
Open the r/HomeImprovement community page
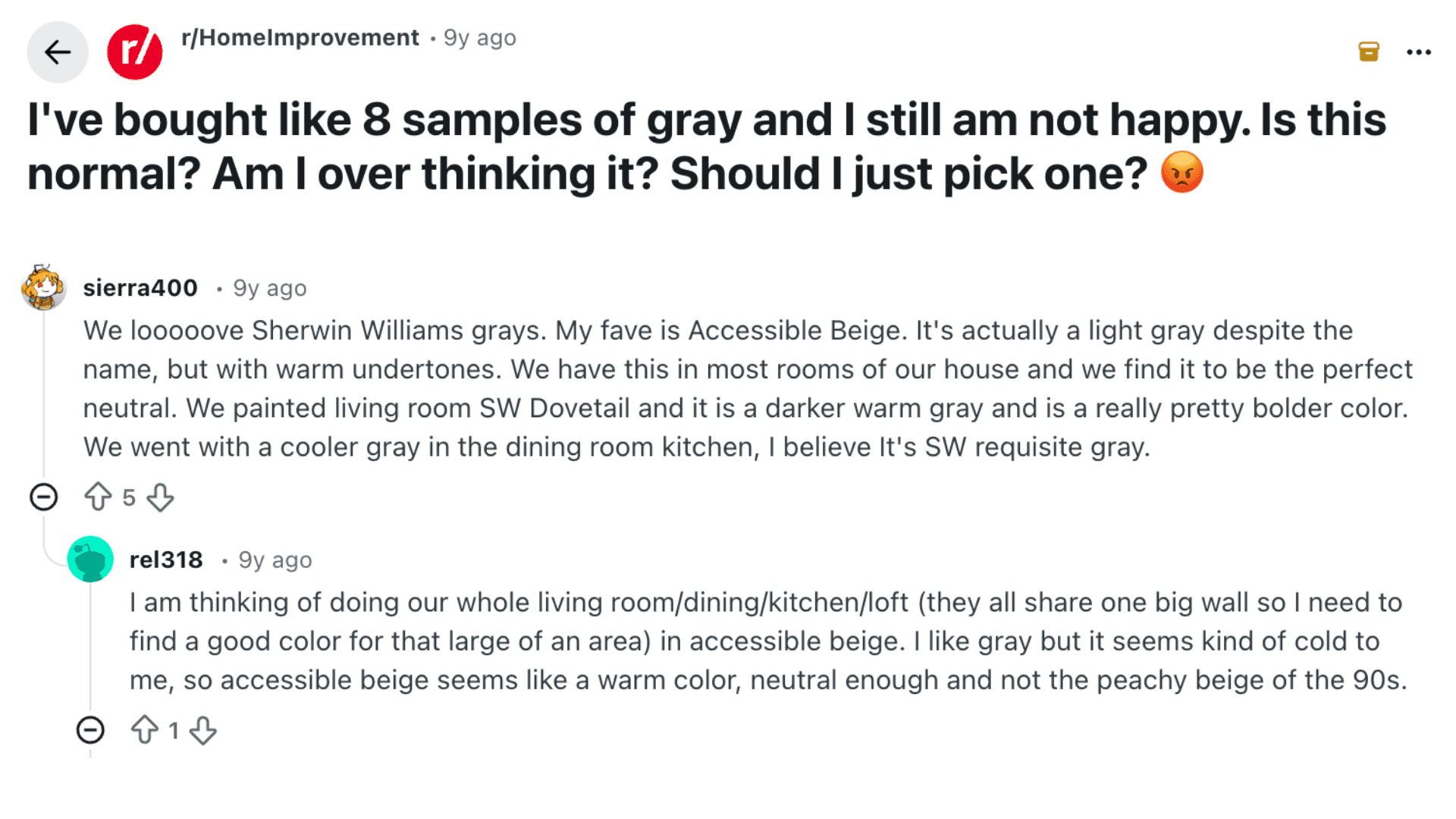pyautogui.click(x=299, y=37)
